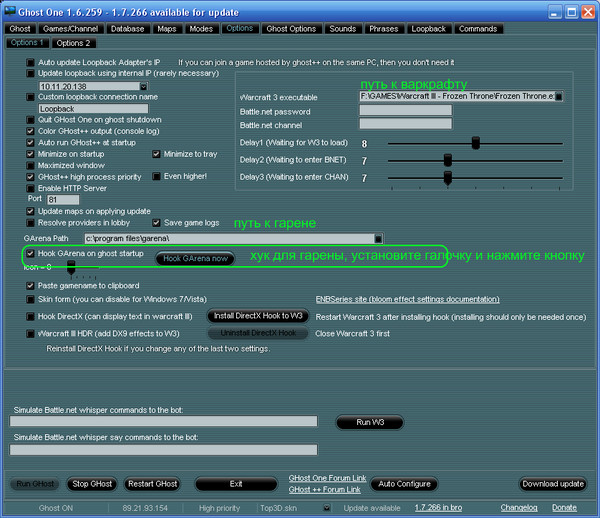Image resolution: width=600 pixels, height=518 pixels.
Task: Open the Ghost Options tab
Action: 292,29
